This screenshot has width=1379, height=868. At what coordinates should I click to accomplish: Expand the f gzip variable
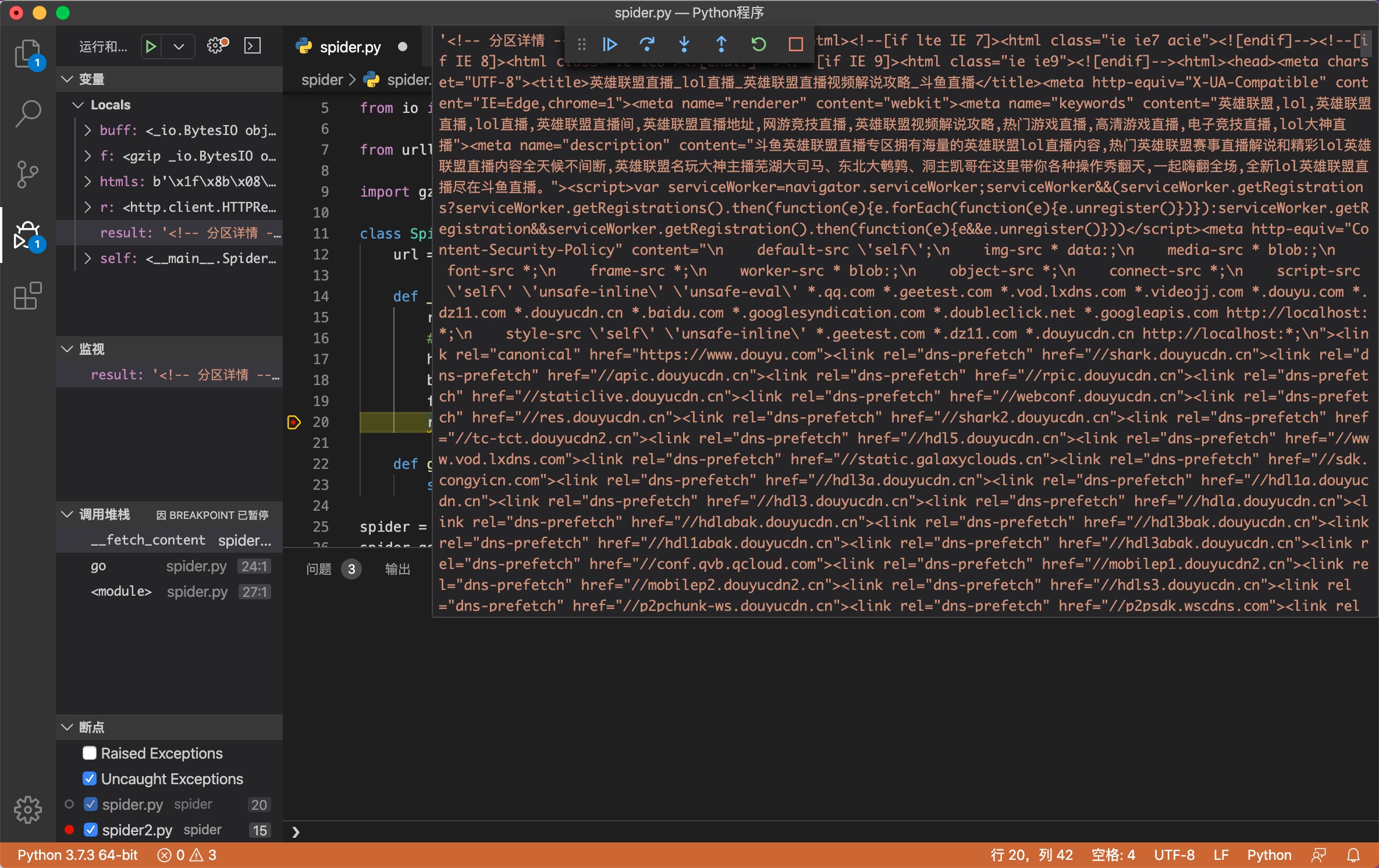[88, 156]
